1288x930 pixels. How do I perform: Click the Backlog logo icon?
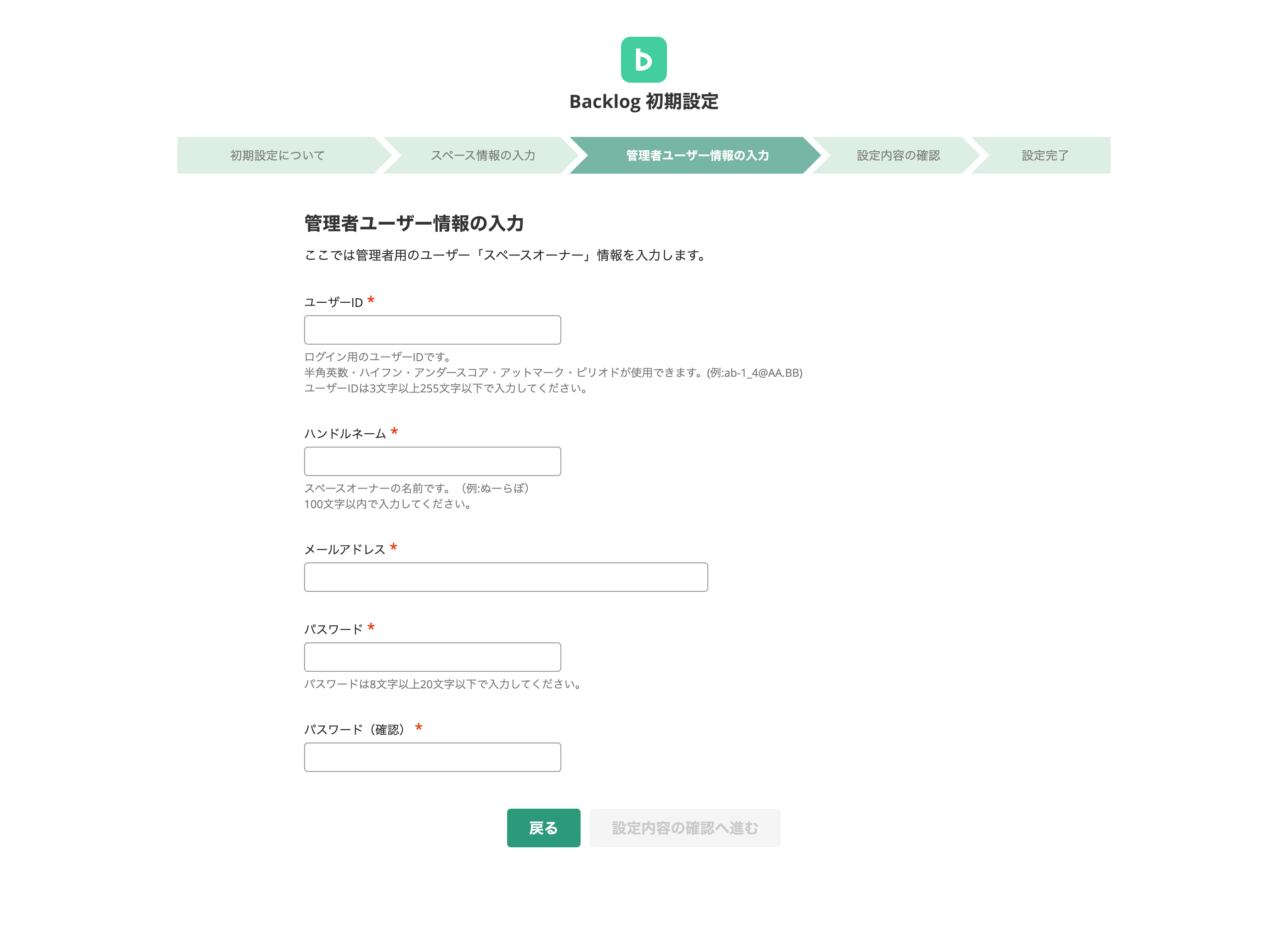(x=643, y=59)
